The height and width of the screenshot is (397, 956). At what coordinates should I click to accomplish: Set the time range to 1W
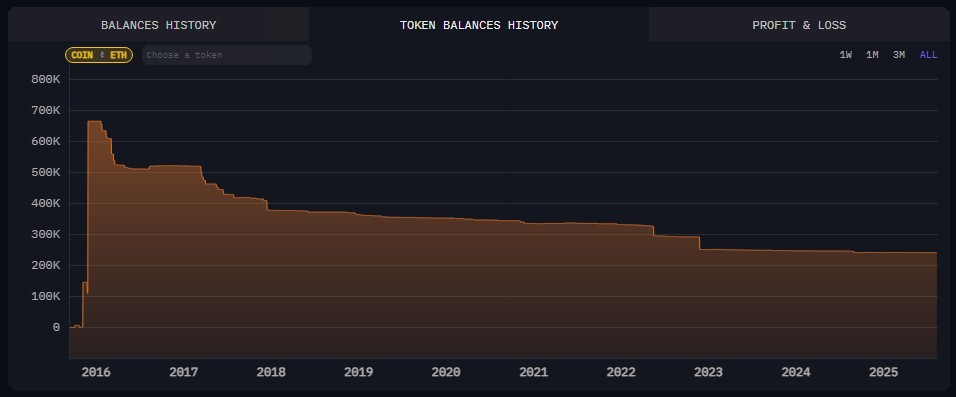(846, 55)
